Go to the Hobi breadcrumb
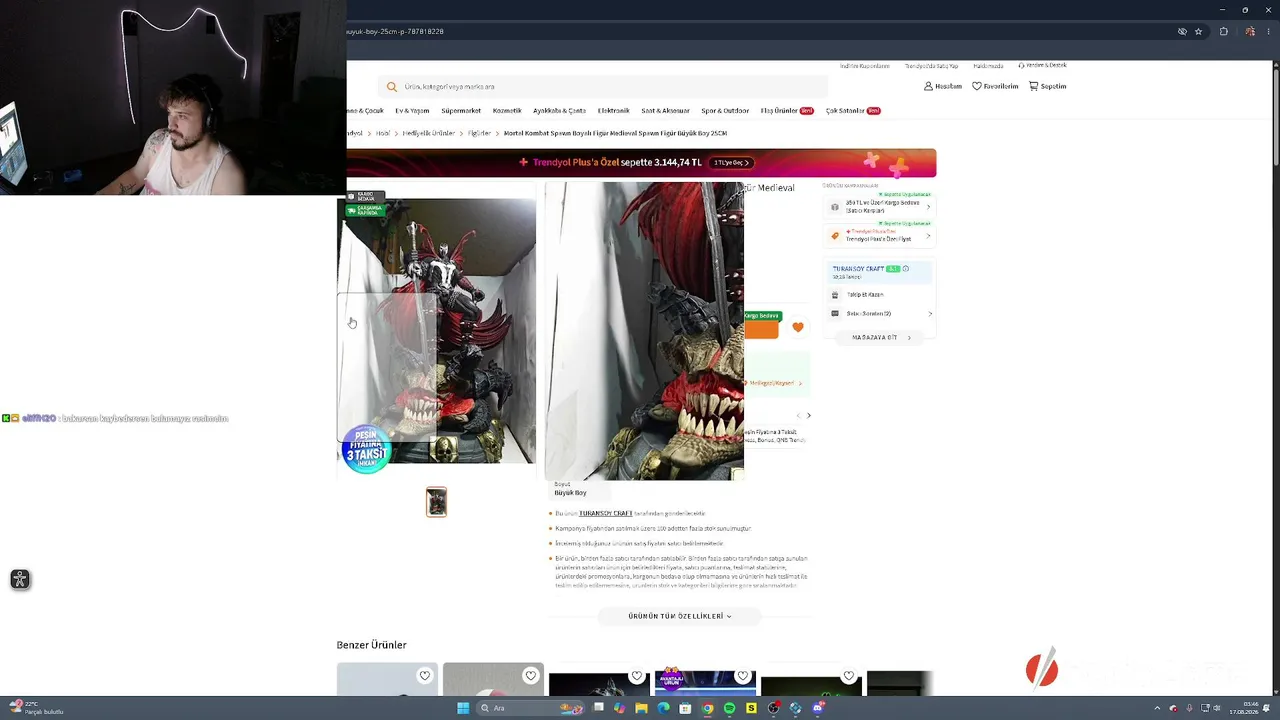 coord(383,133)
